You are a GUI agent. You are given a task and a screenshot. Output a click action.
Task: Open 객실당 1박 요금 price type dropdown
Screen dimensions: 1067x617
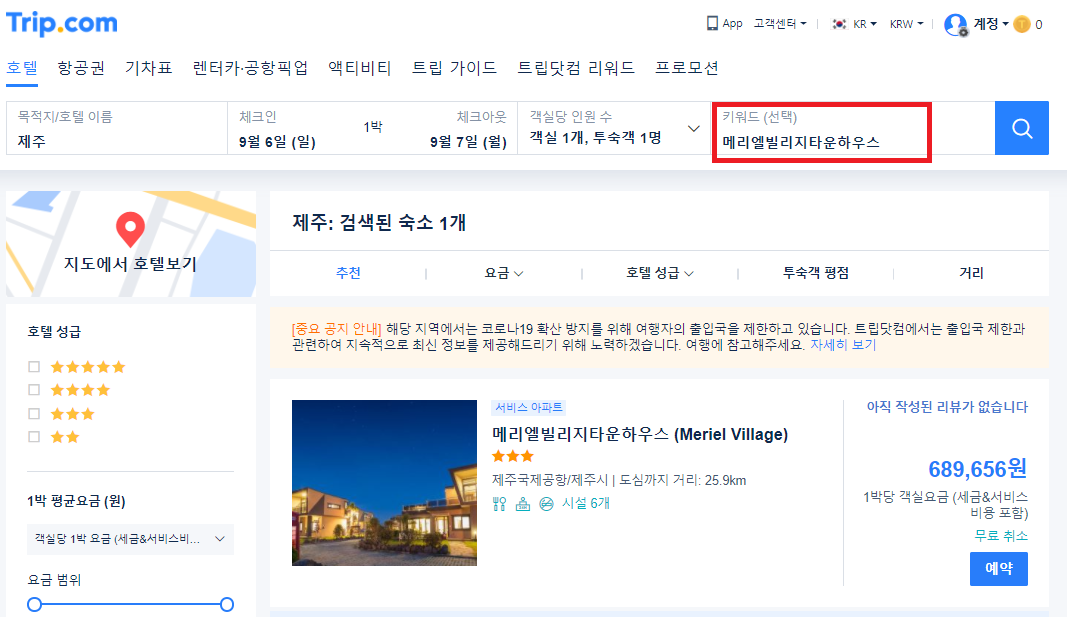tap(130, 539)
